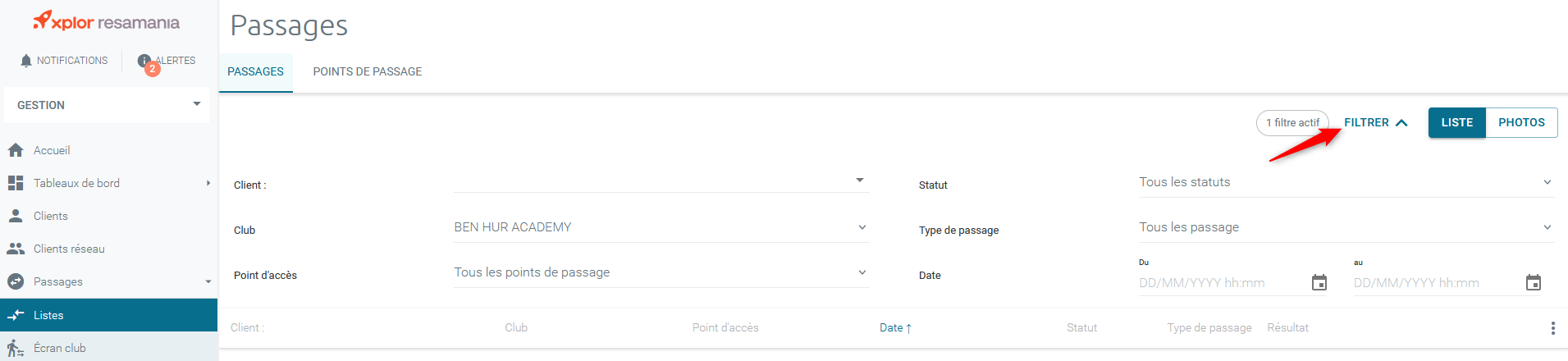Open the Statut dropdown
The width and height of the screenshot is (1568, 361).
tap(1345, 182)
